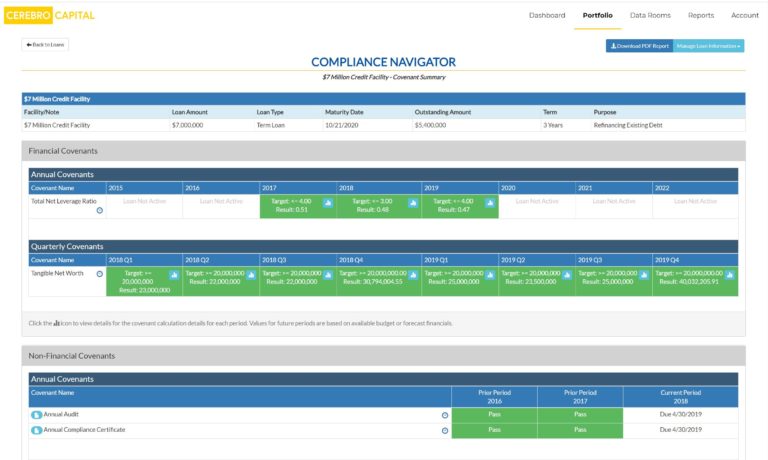Click the $5,400,000 outstanding amount value

430,125
